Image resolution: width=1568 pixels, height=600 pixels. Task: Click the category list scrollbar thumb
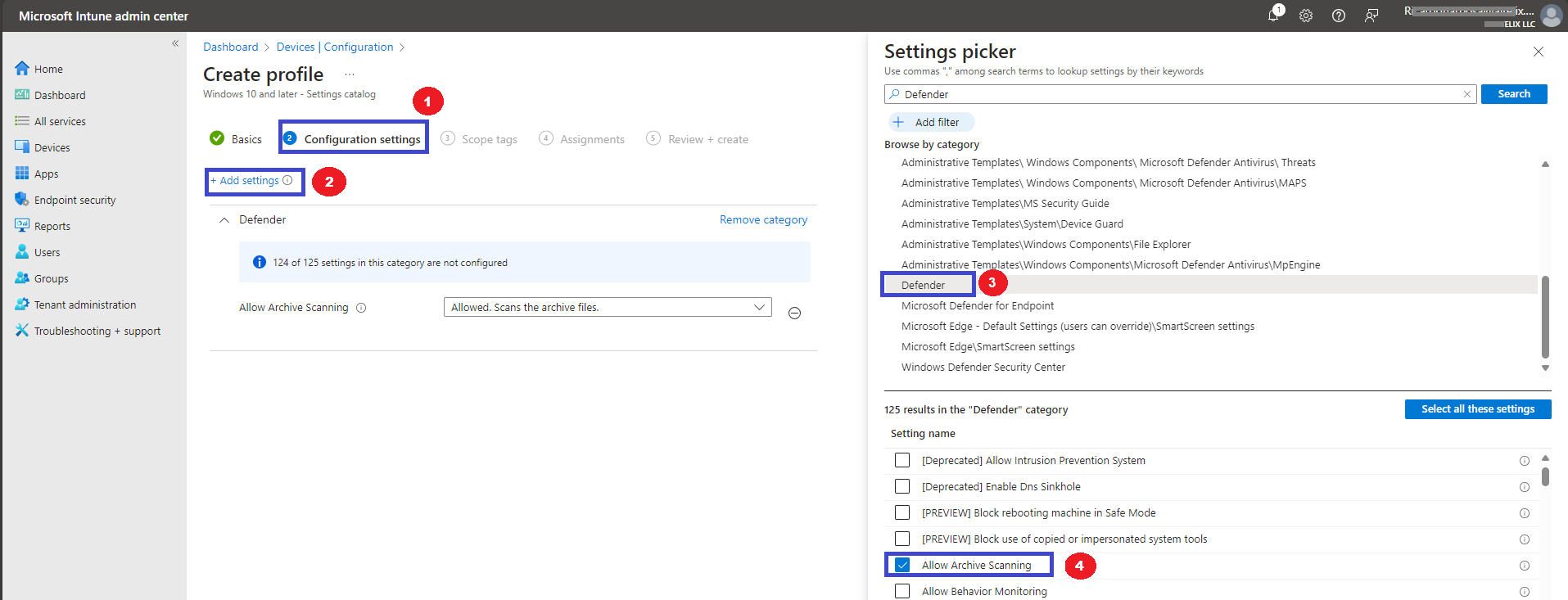tap(1545, 316)
